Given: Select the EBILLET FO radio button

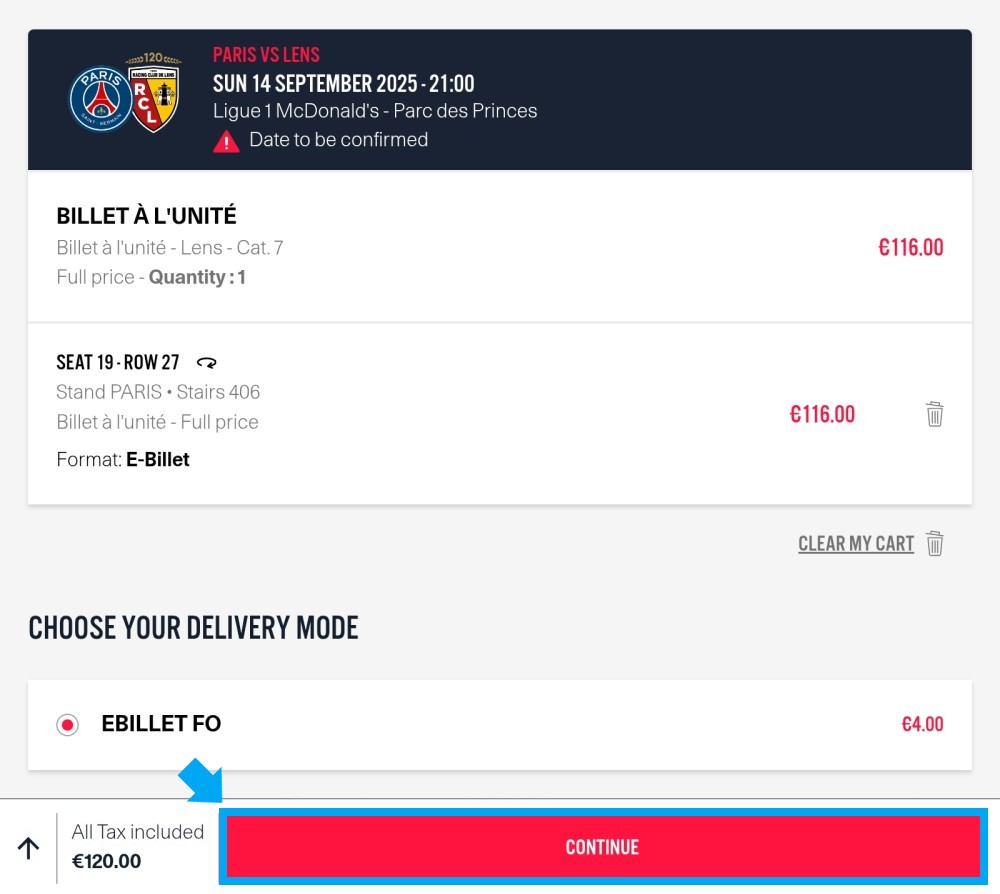Looking at the screenshot, I should (68, 724).
